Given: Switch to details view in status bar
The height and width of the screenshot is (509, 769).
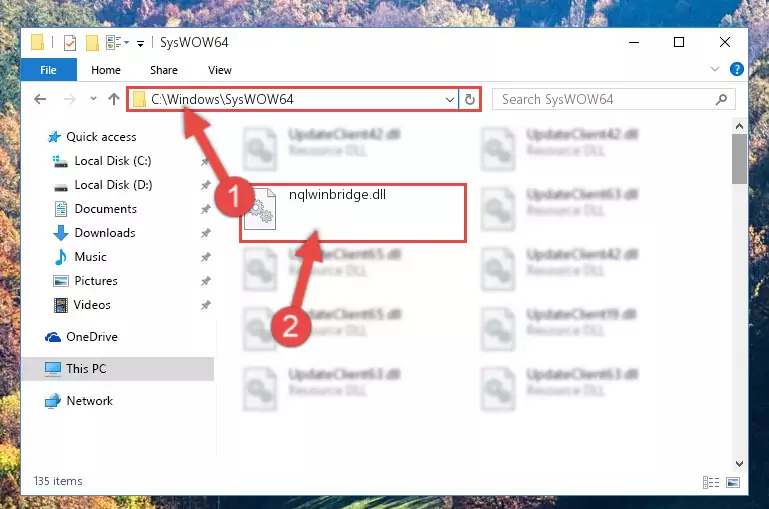Looking at the screenshot, I should click(x=711, y=483).
